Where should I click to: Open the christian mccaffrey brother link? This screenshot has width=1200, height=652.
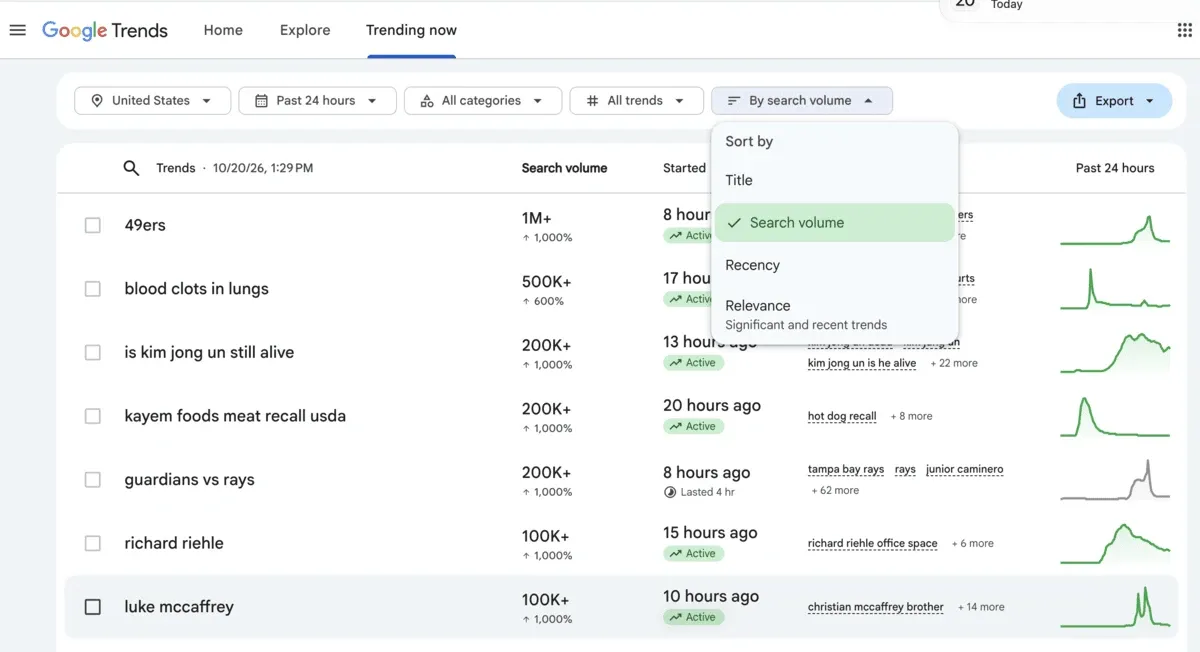click(x=876, y=607)
